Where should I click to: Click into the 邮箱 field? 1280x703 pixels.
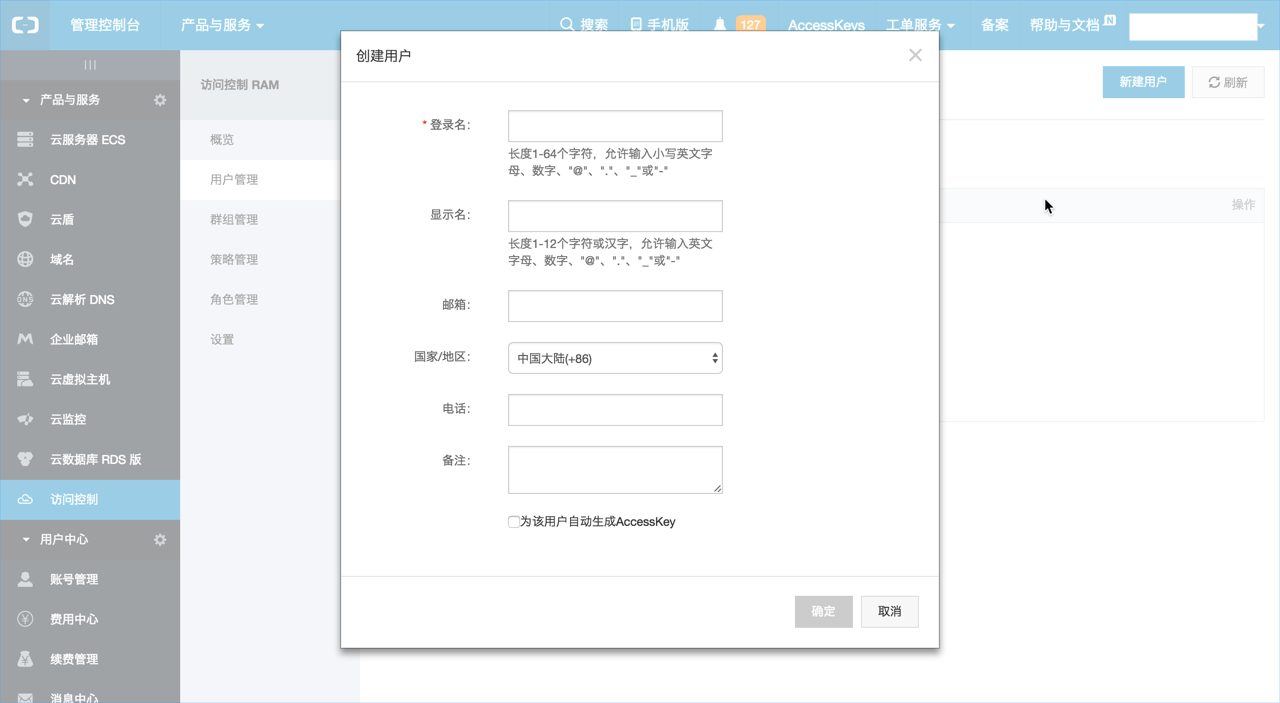(615, 306)
